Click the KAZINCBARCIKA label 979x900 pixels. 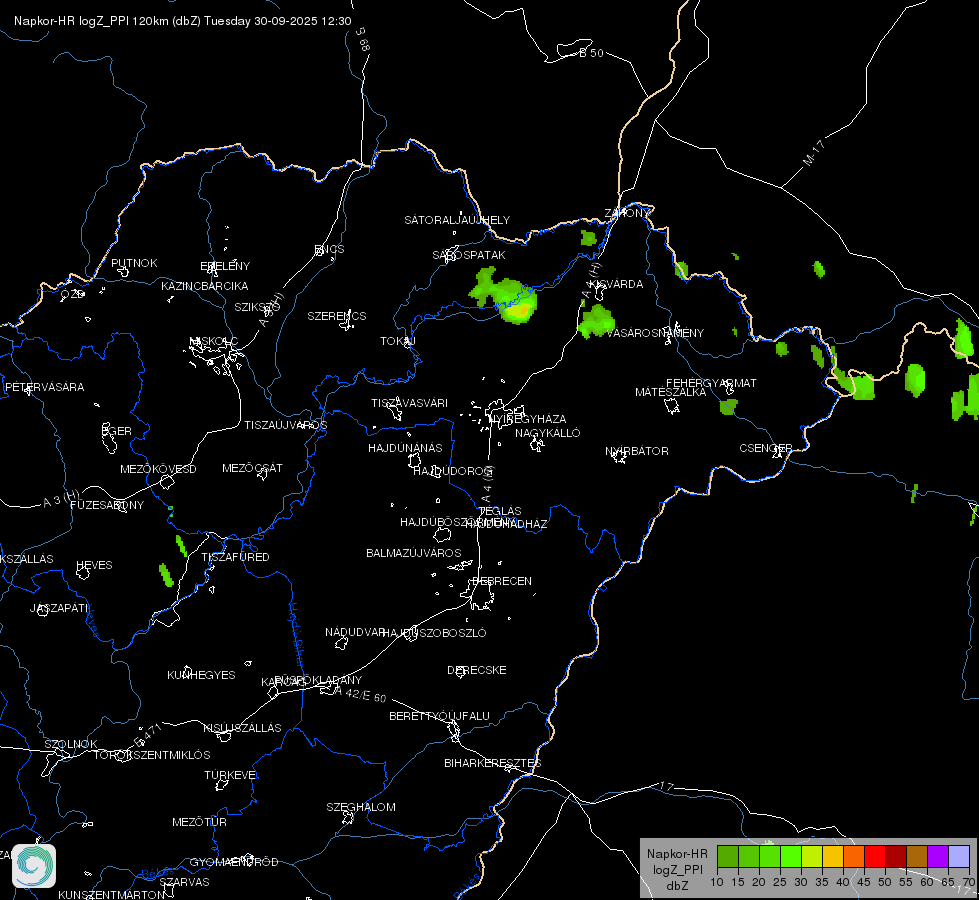point(205,286)
